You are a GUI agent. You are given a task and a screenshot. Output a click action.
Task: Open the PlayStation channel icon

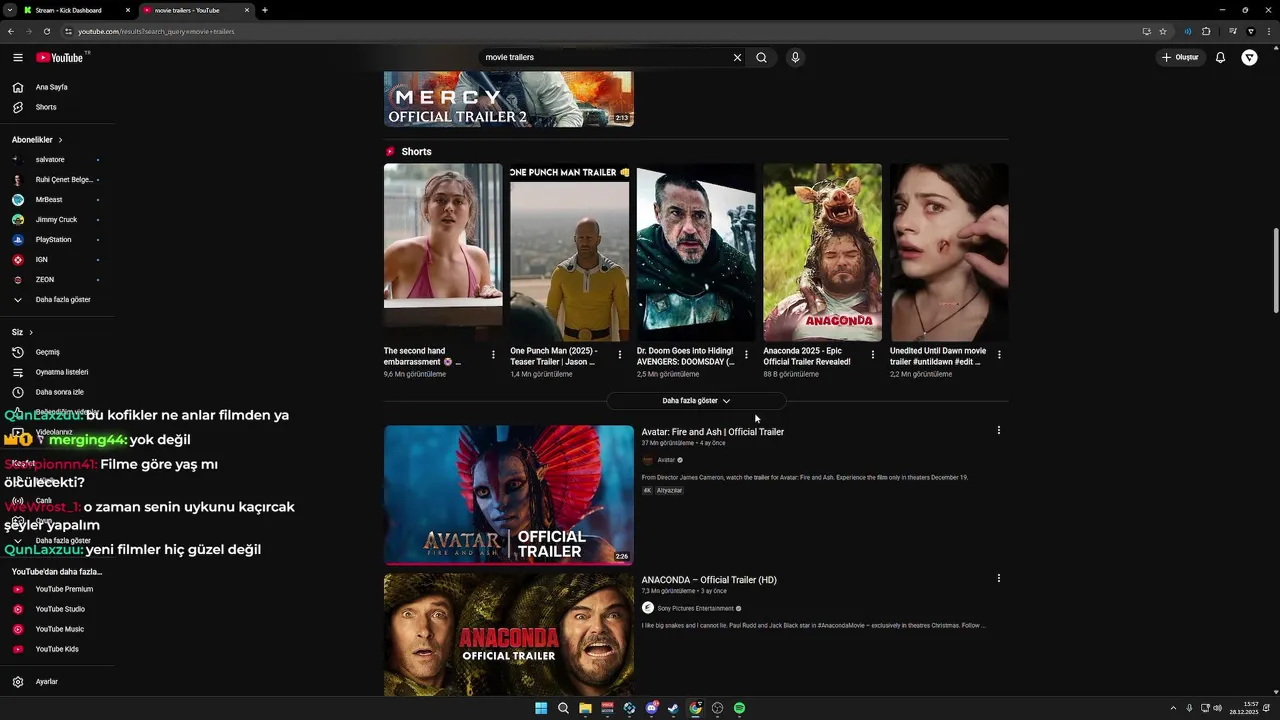point(17,239)
